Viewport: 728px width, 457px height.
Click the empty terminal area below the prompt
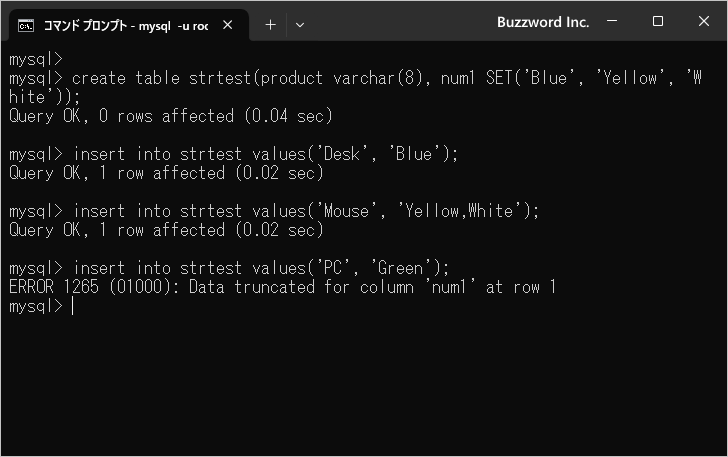point(364,385)
